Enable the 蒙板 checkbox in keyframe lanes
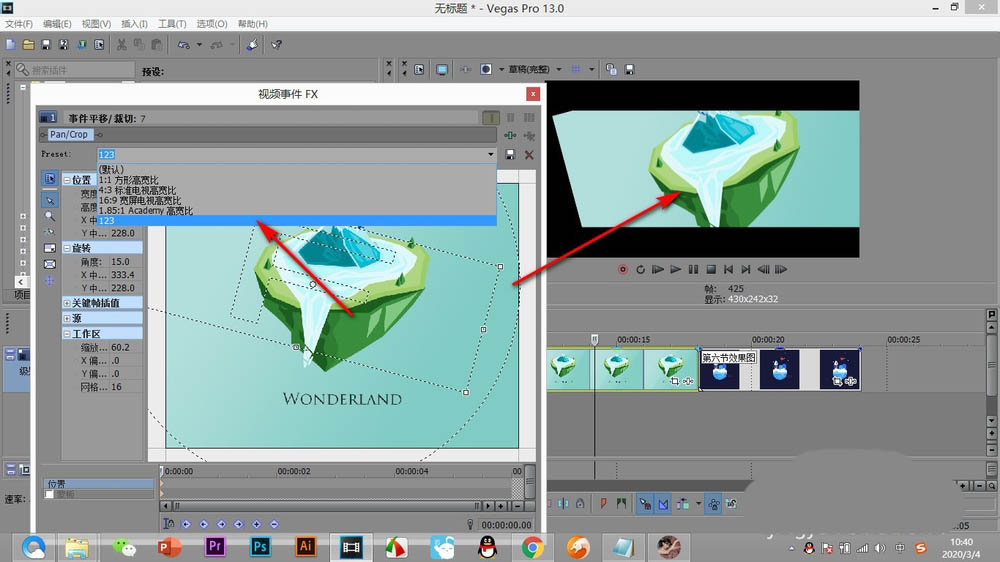Screen dimensions: 1000x562 [49, 494]
